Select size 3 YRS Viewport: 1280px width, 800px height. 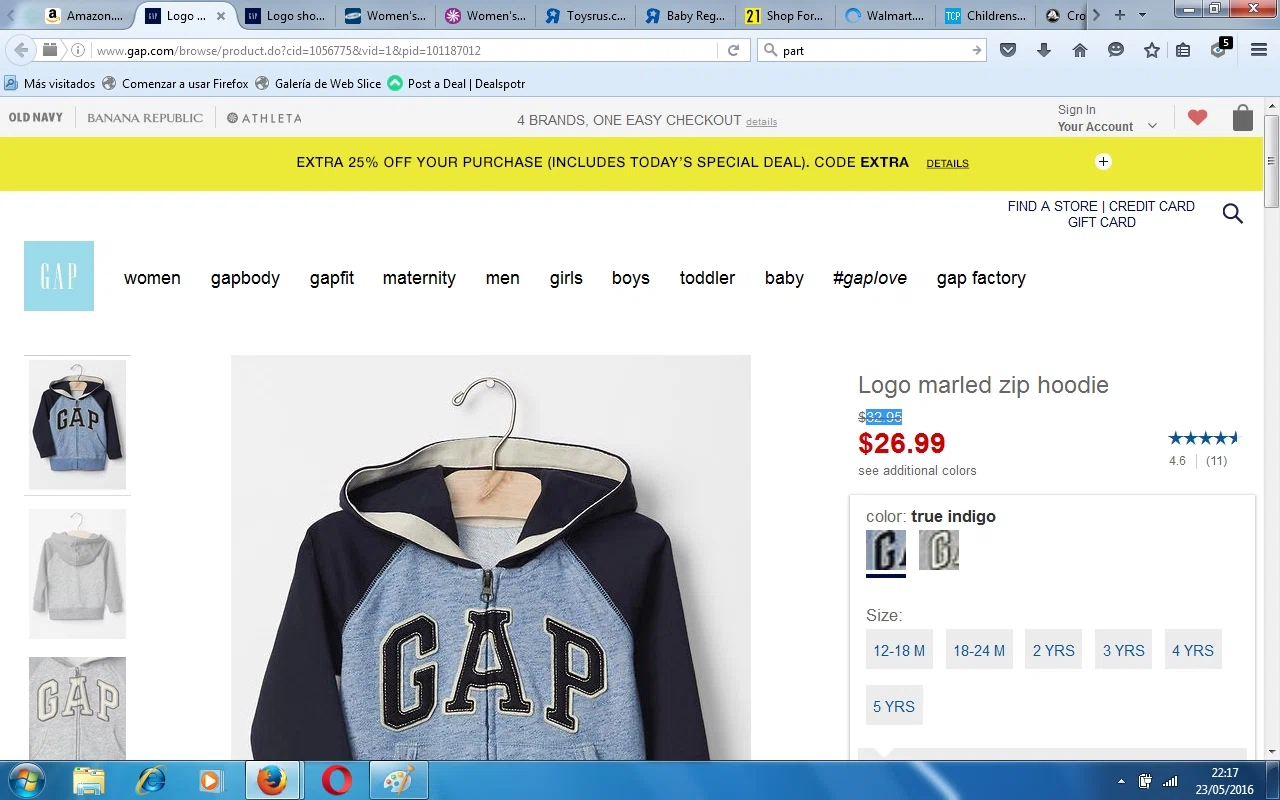coord(1123,650)
